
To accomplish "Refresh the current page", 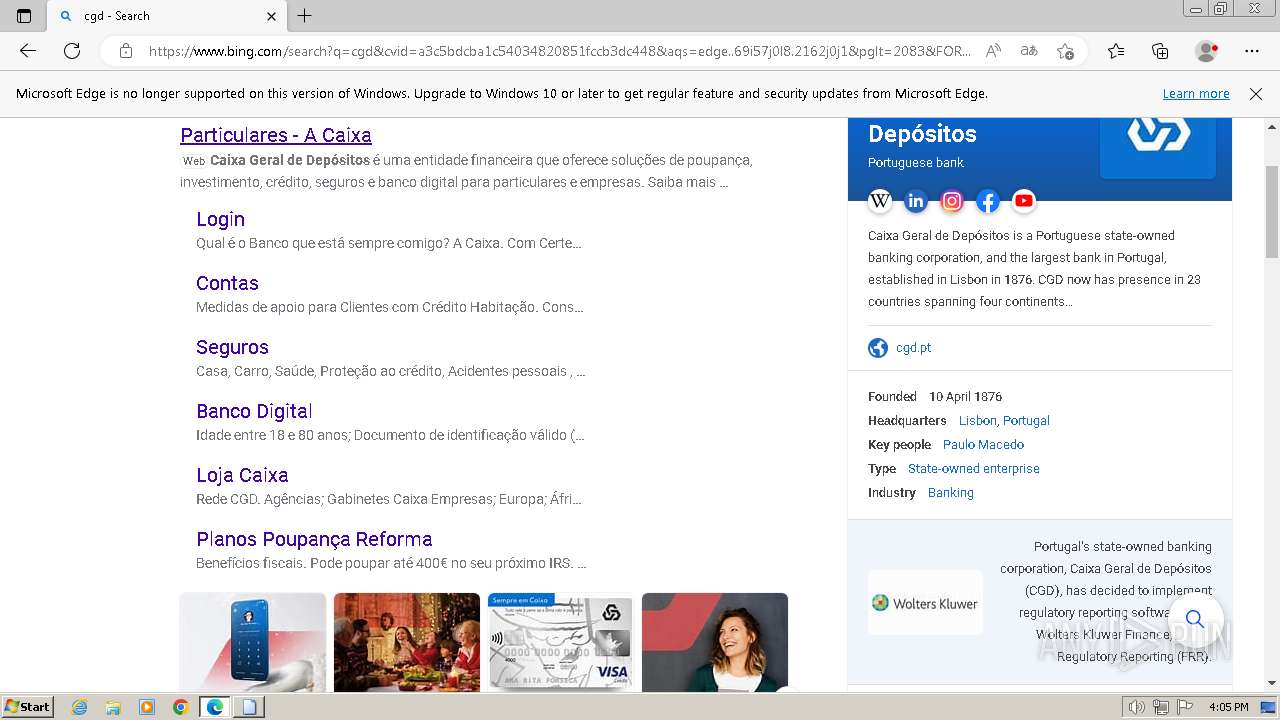I will (72, 51).
